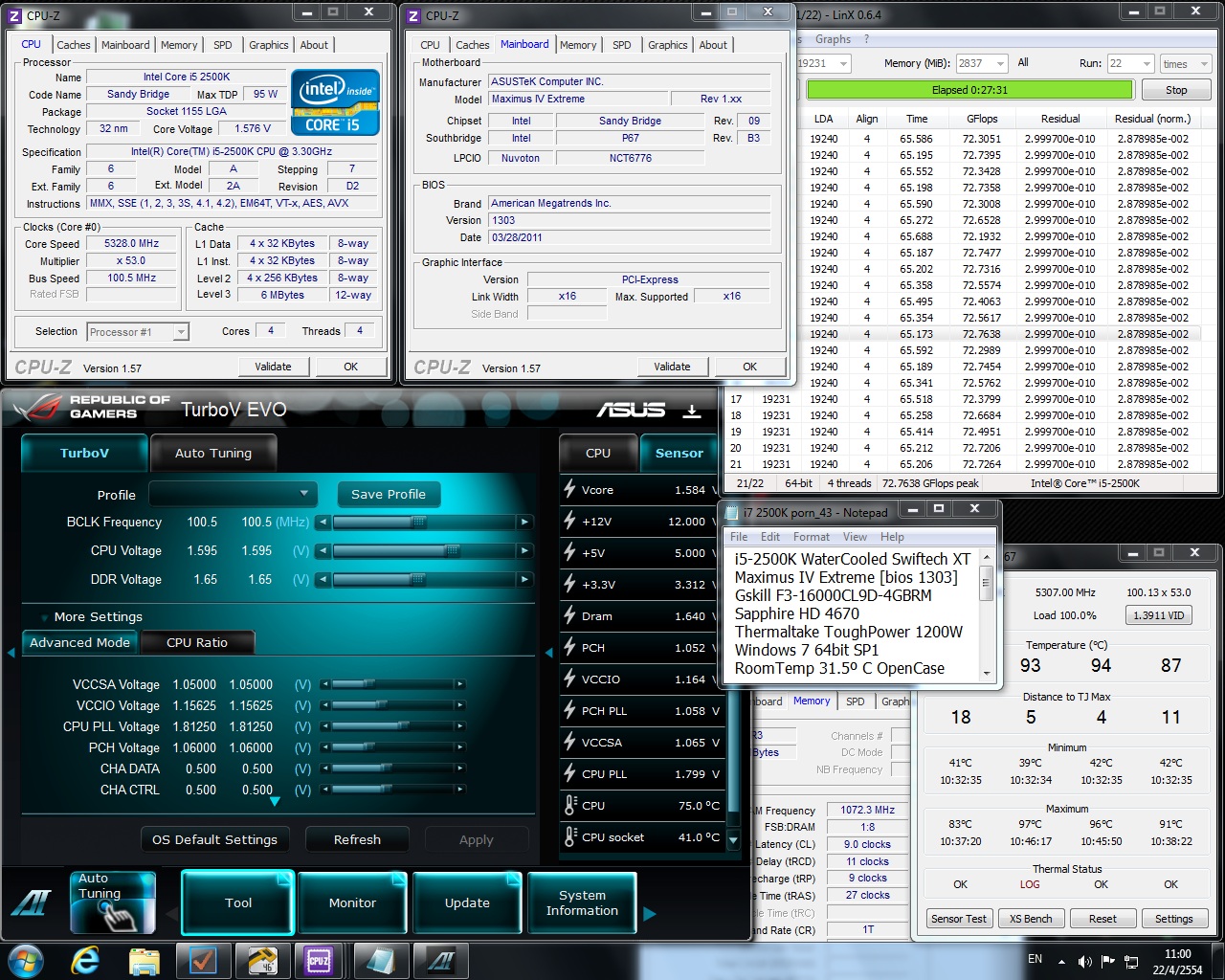Open the Format menu in Notepad
This screenshot has height=980, width=1225.
pos(811,537)
